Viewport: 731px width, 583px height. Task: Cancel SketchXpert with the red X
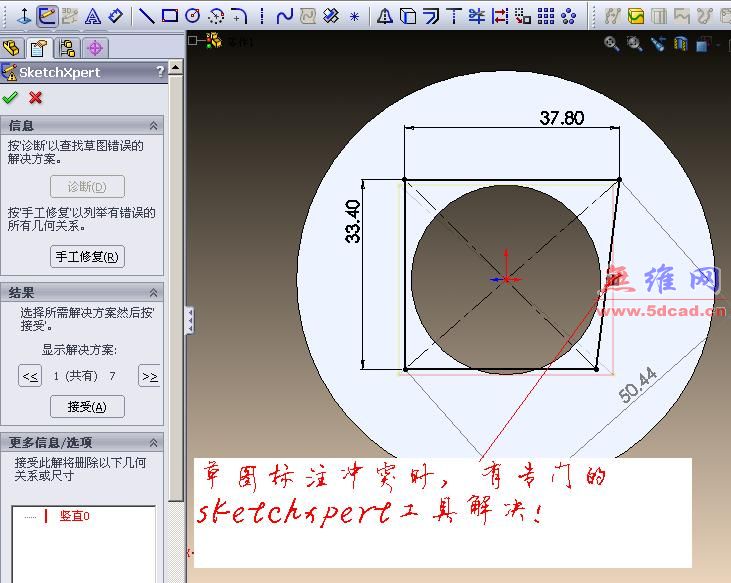pyautogui.click(x=35, y=98)
